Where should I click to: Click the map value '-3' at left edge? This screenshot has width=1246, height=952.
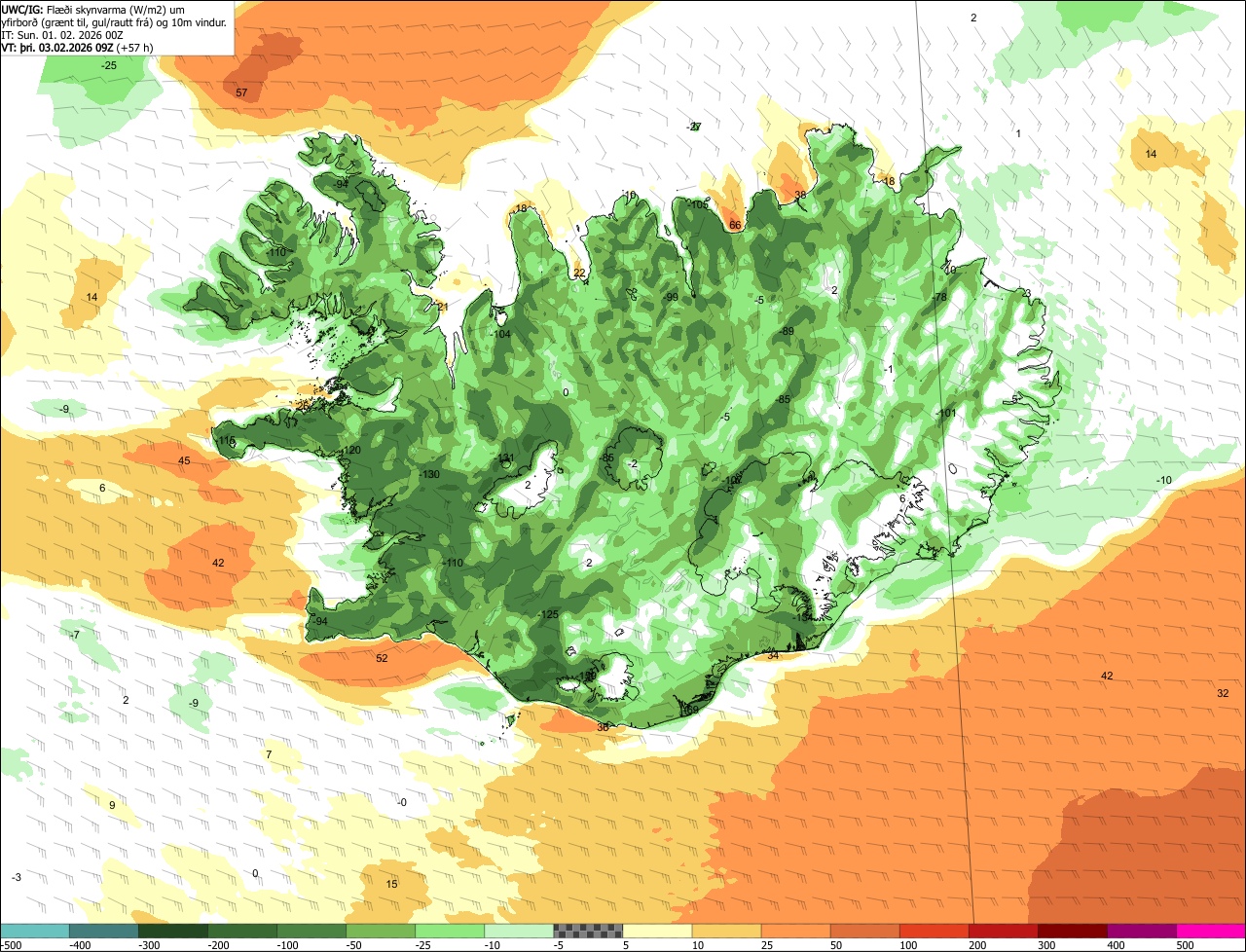click(17, 877)
